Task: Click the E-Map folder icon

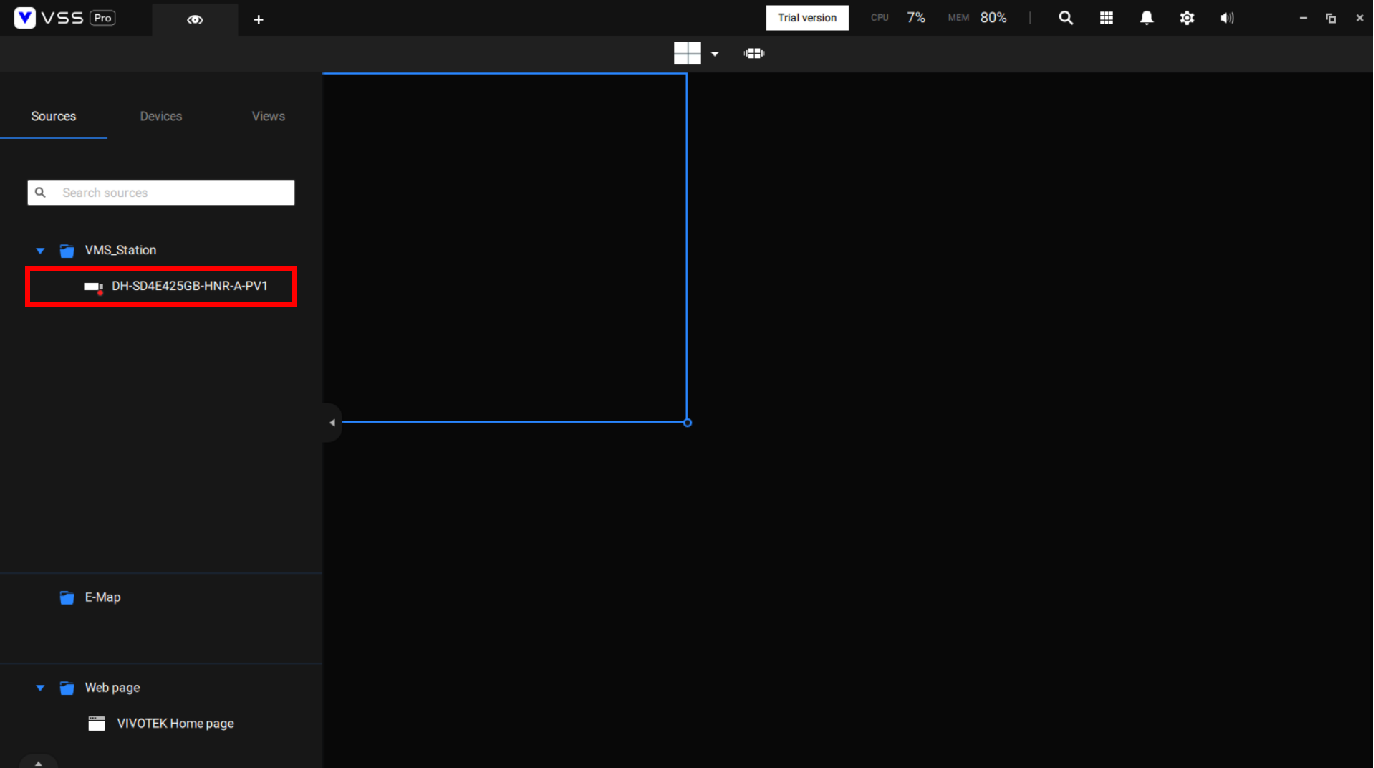Action: [x=67, y=598]
